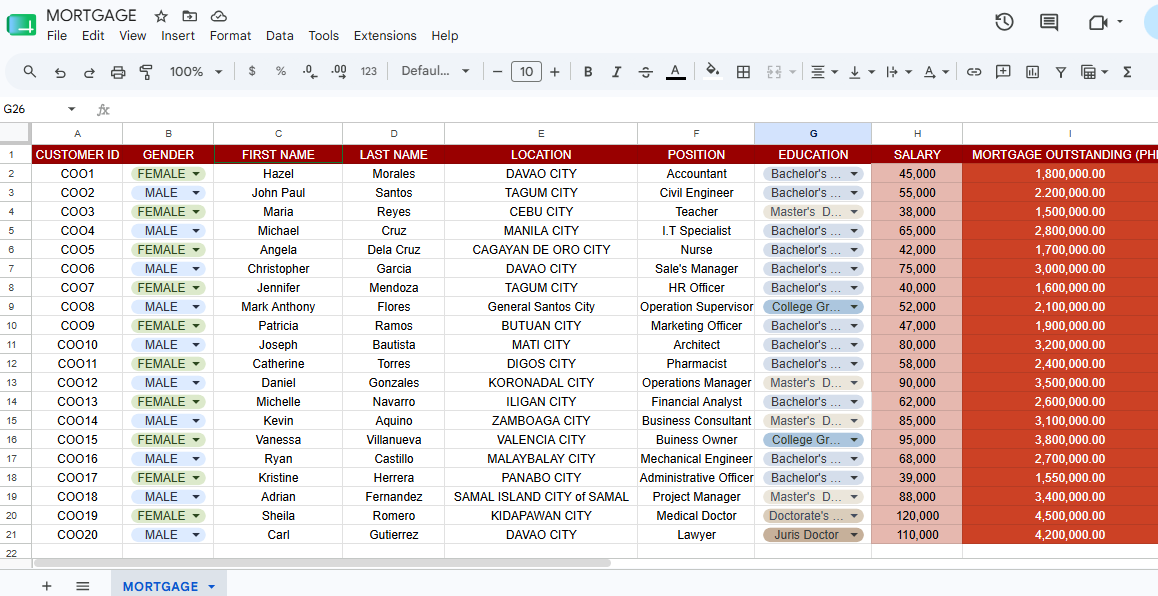Star the MORTGAGE document
Image resolution: width=1158 pixels, height=596 pixels.
pos(161,16)
